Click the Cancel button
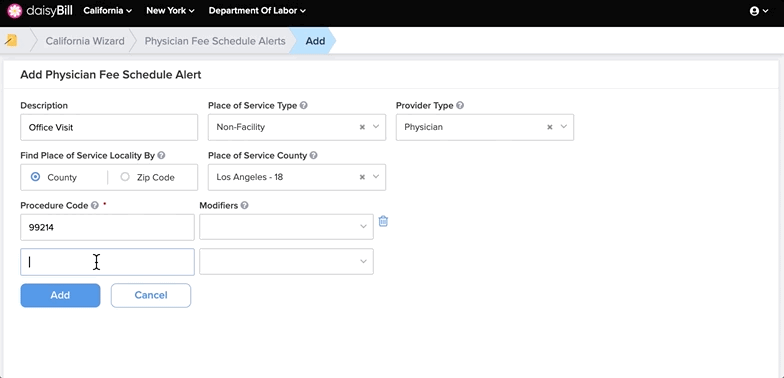784x378 pixels. [x=150, y=295]
